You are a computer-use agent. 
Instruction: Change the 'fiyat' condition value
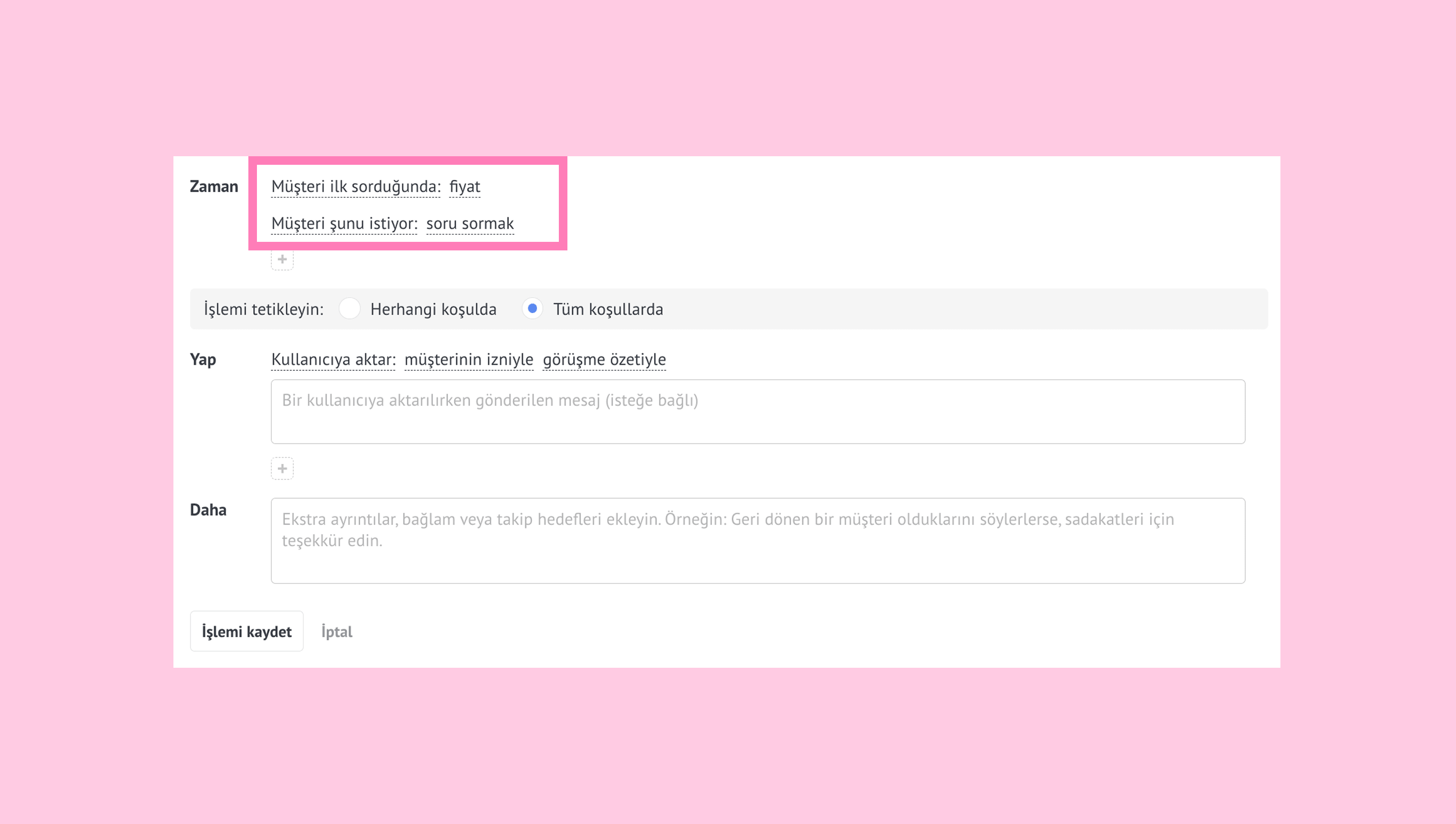click(464, 187)
